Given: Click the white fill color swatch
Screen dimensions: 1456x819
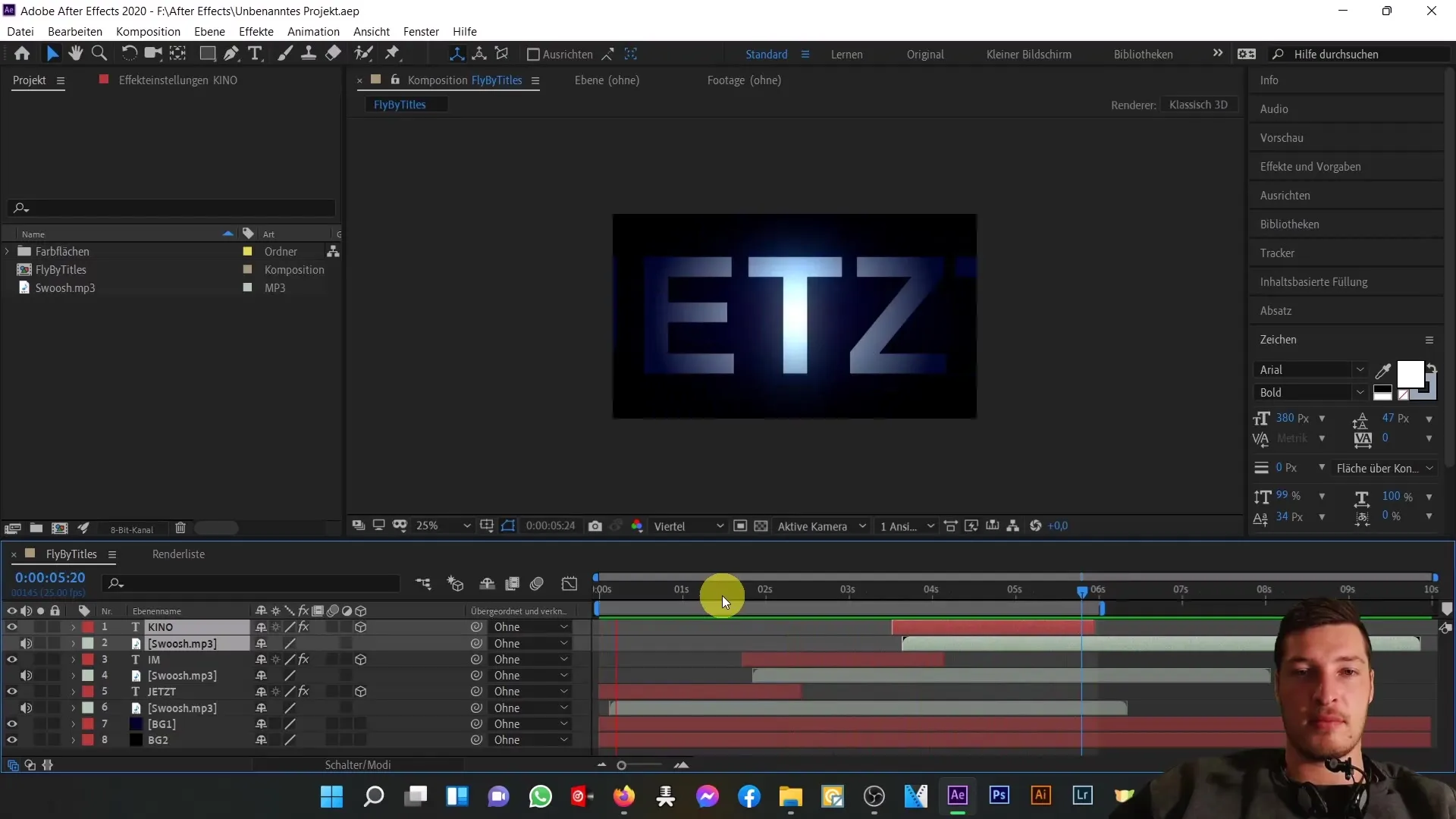Looking at the screenshot, I should point(1410,374).
